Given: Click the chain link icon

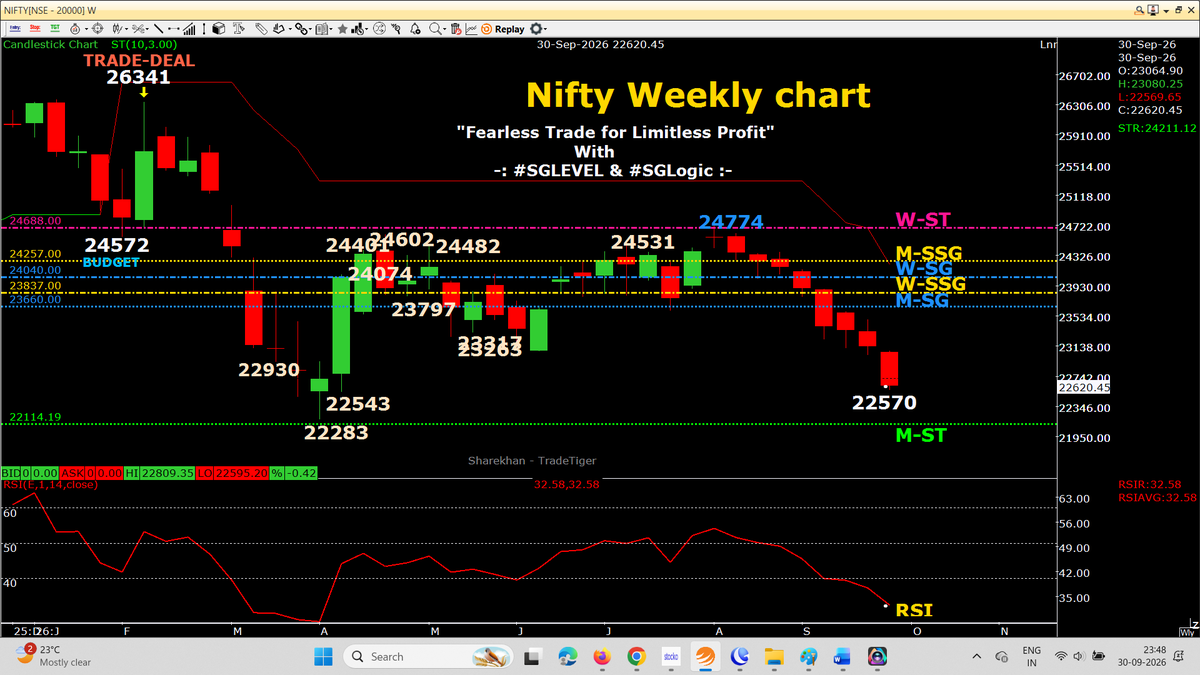Looking at the screenshot, I should [300, 29].
